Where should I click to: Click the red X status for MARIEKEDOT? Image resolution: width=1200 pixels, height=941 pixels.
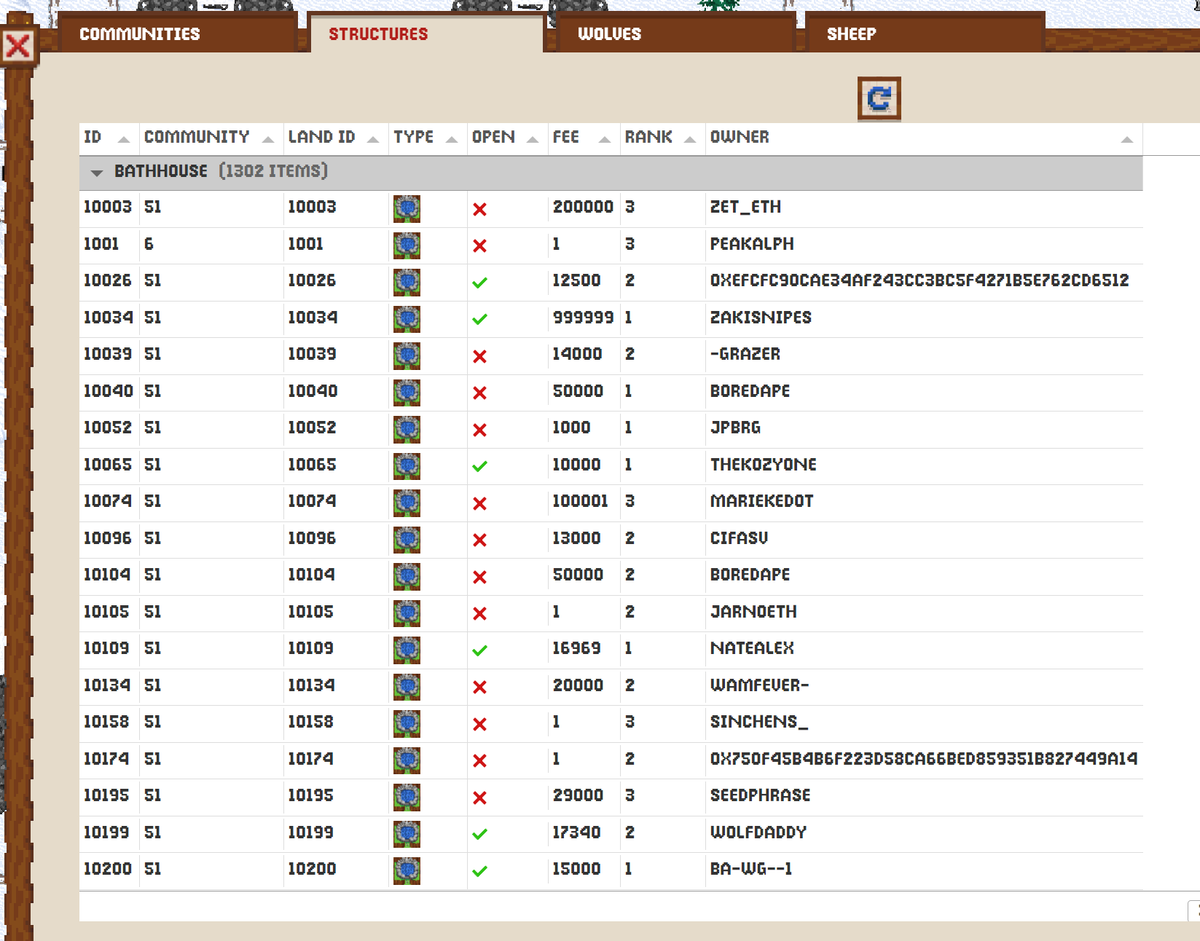480,504
